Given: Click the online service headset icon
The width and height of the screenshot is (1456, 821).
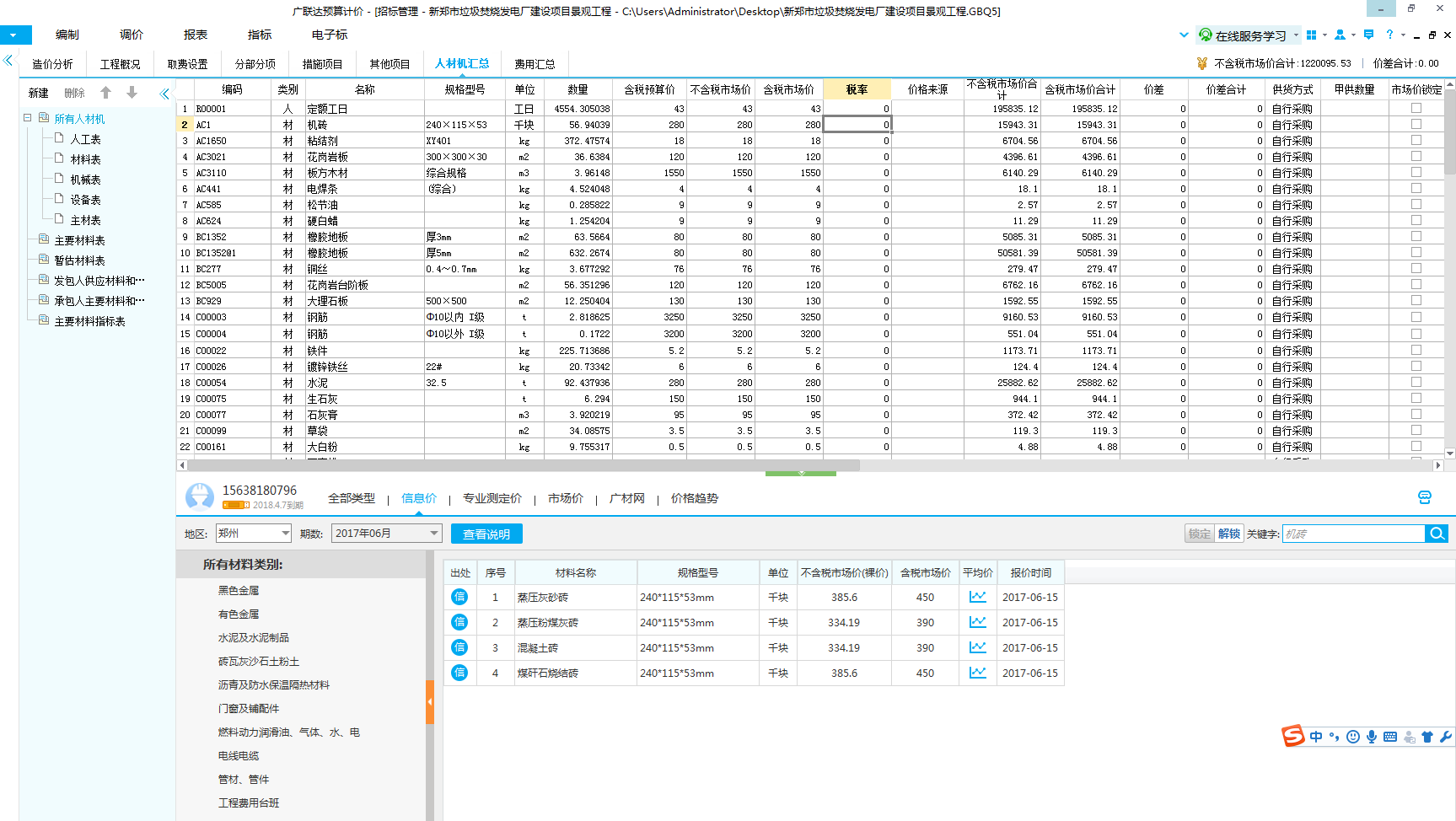Looking at the screenshot, I should 1206,35.
